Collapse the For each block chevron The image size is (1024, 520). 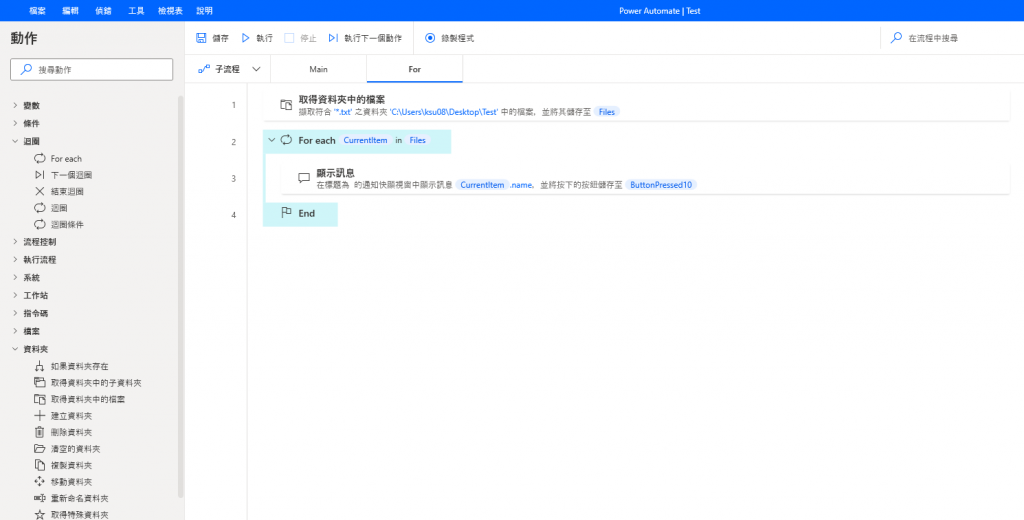[272, 140]
